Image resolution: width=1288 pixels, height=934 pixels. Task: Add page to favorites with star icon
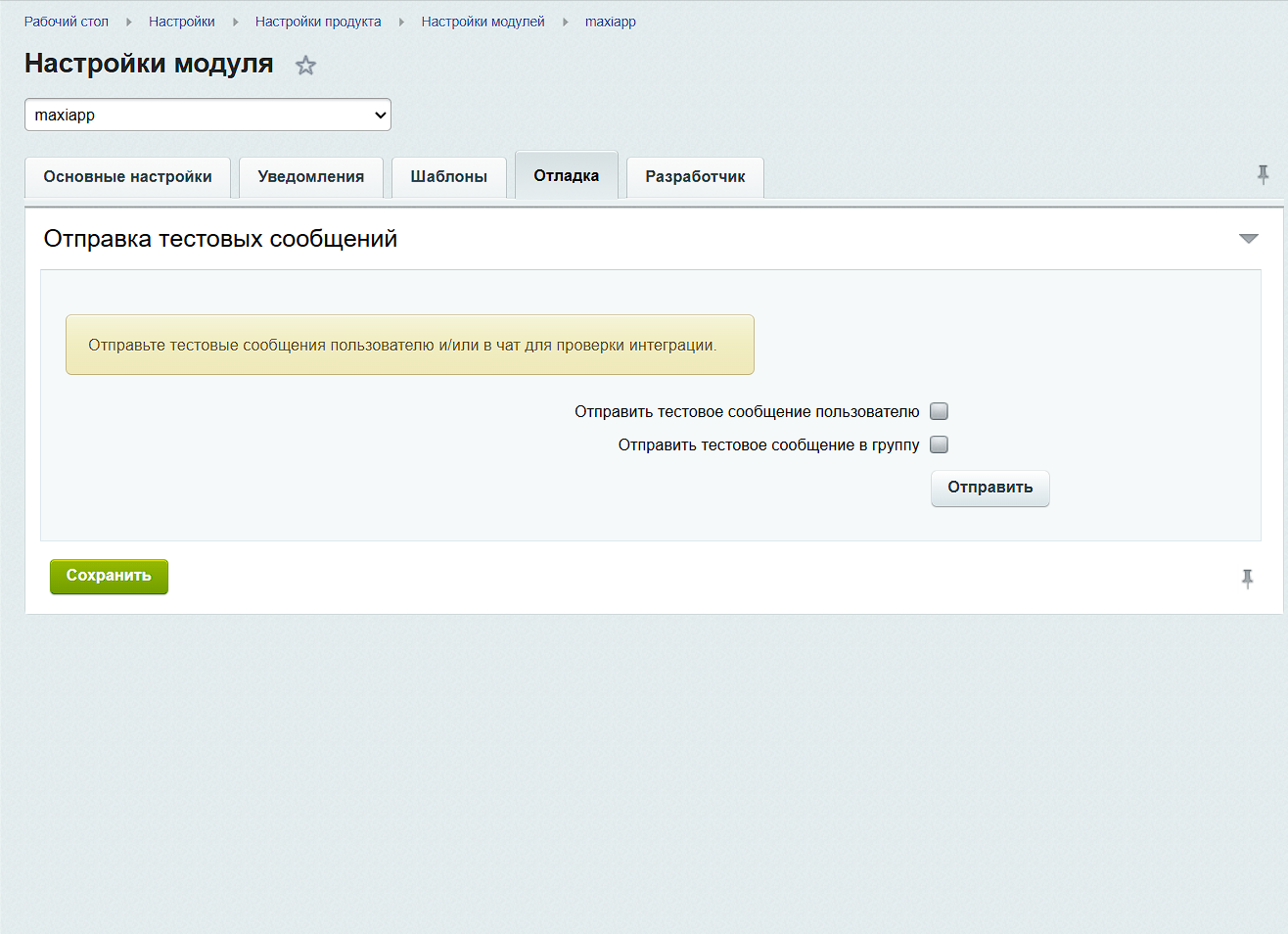pos(305,66)
